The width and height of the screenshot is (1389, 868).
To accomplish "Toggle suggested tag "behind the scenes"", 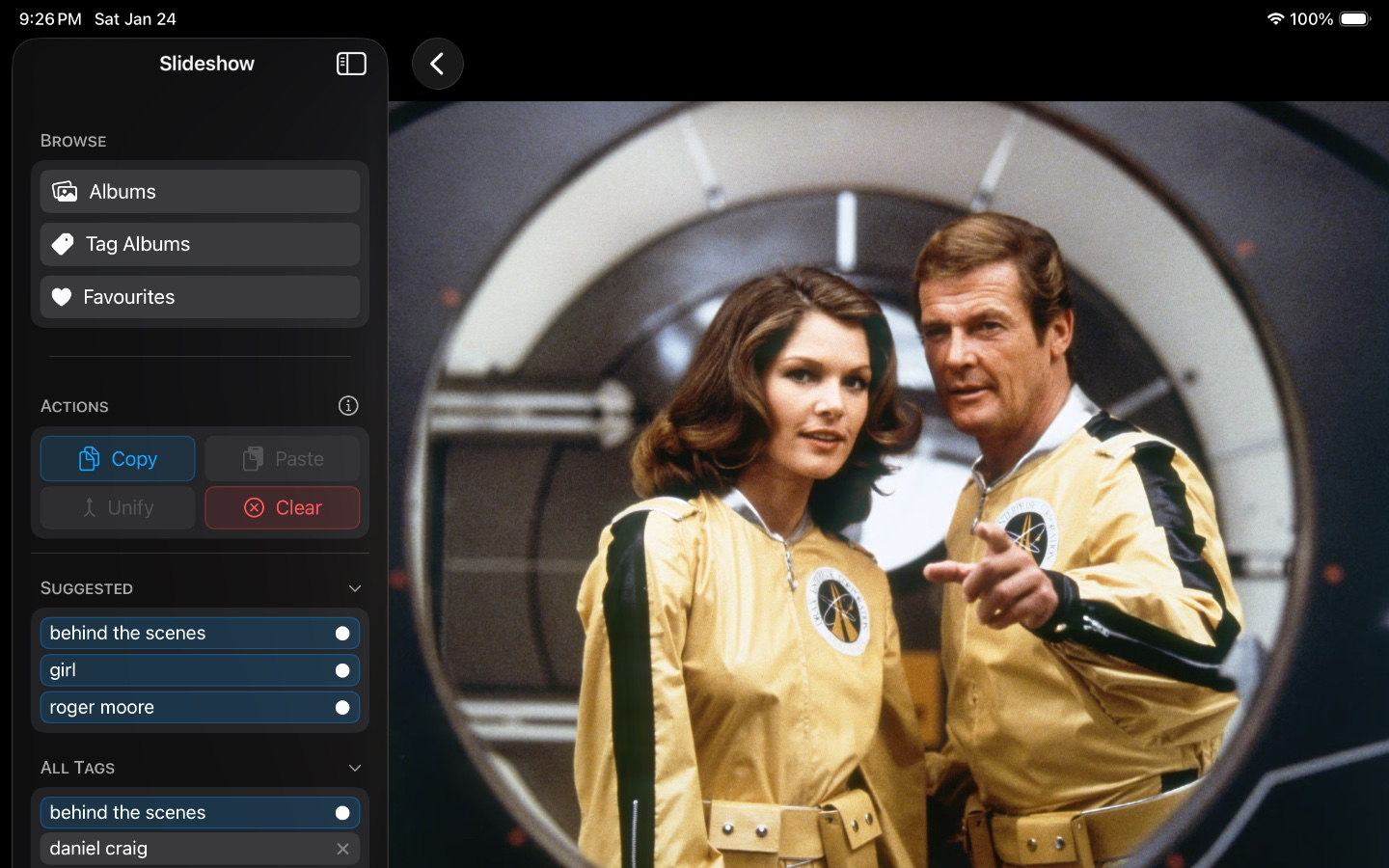I will point(200,634).
